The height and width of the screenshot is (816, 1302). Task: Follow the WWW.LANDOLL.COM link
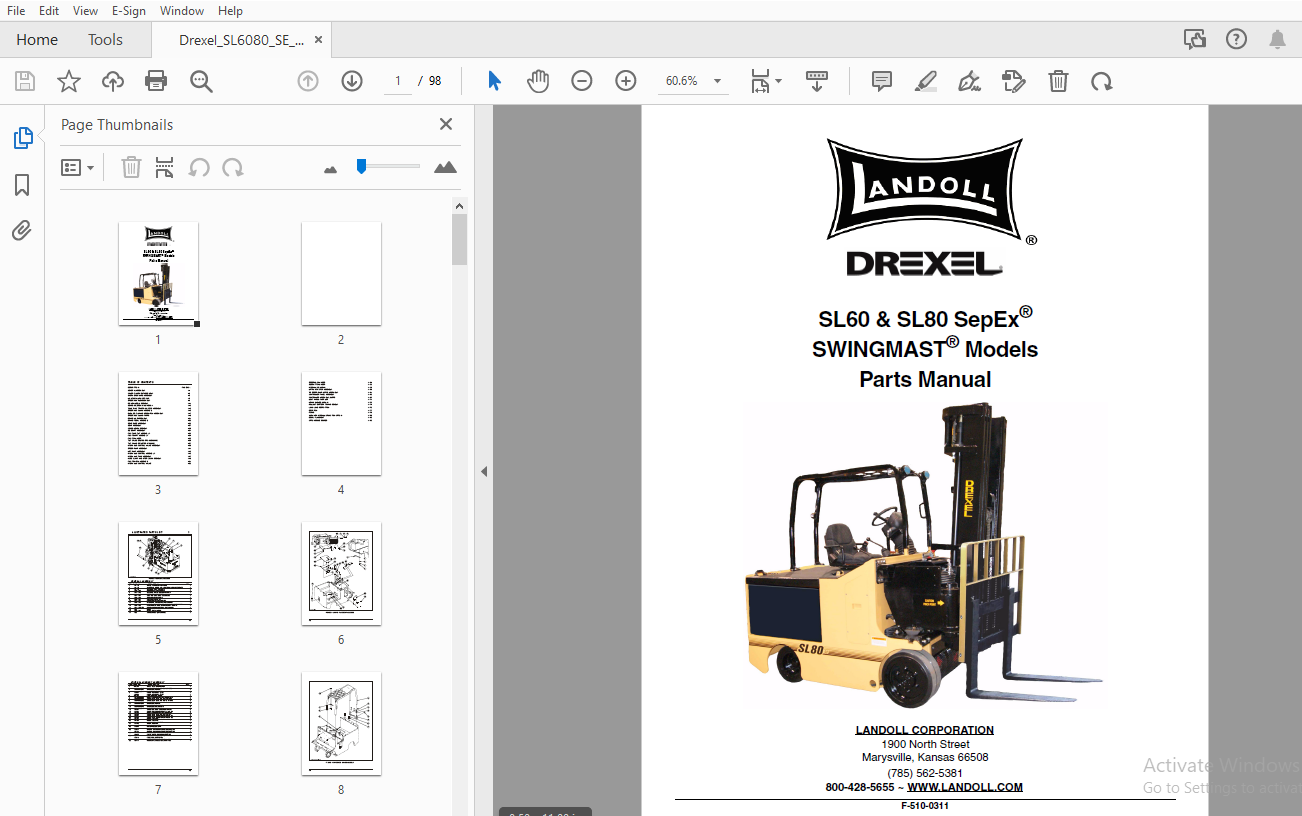[965, 787]
